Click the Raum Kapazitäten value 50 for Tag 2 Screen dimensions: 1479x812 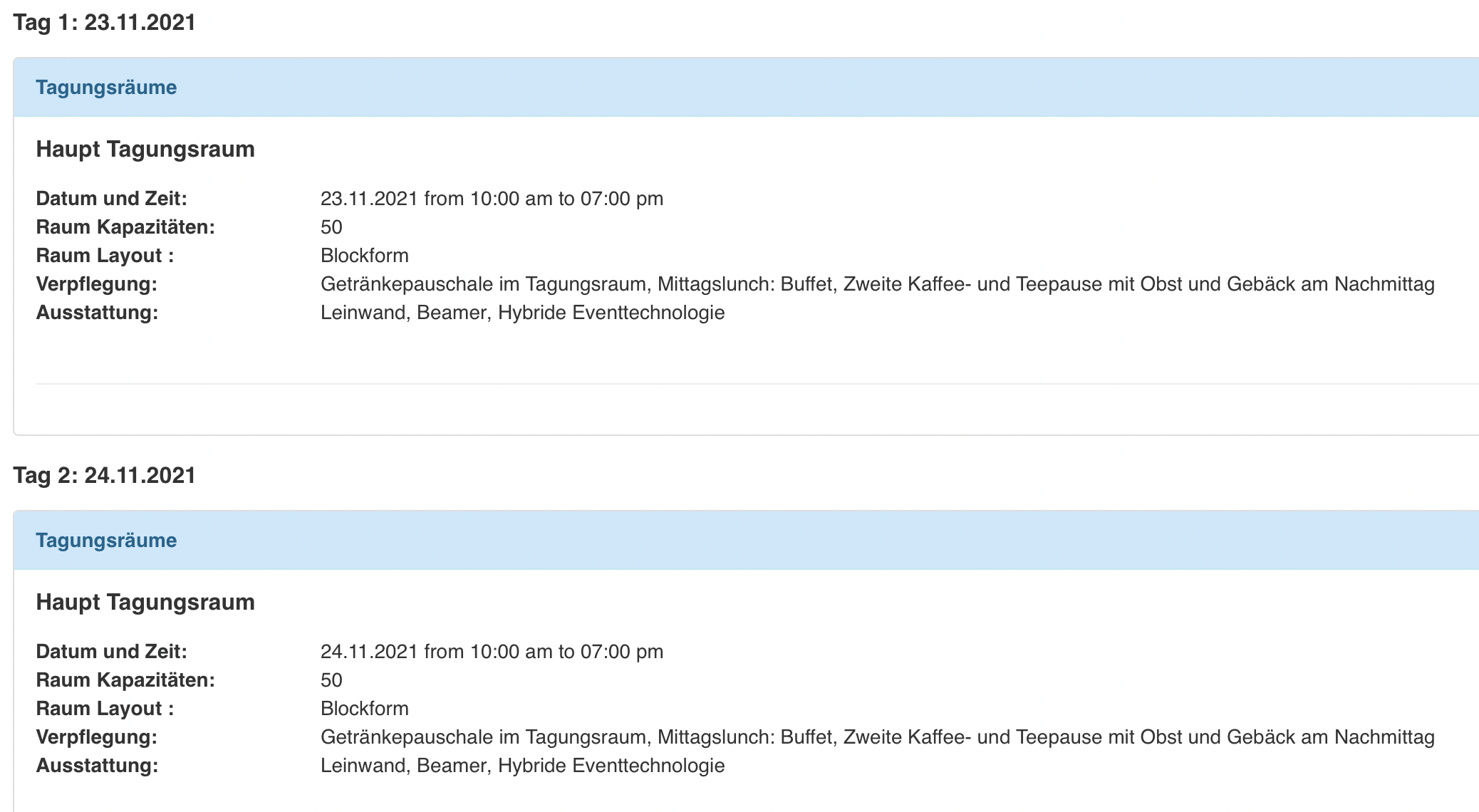tap(331, 680)
